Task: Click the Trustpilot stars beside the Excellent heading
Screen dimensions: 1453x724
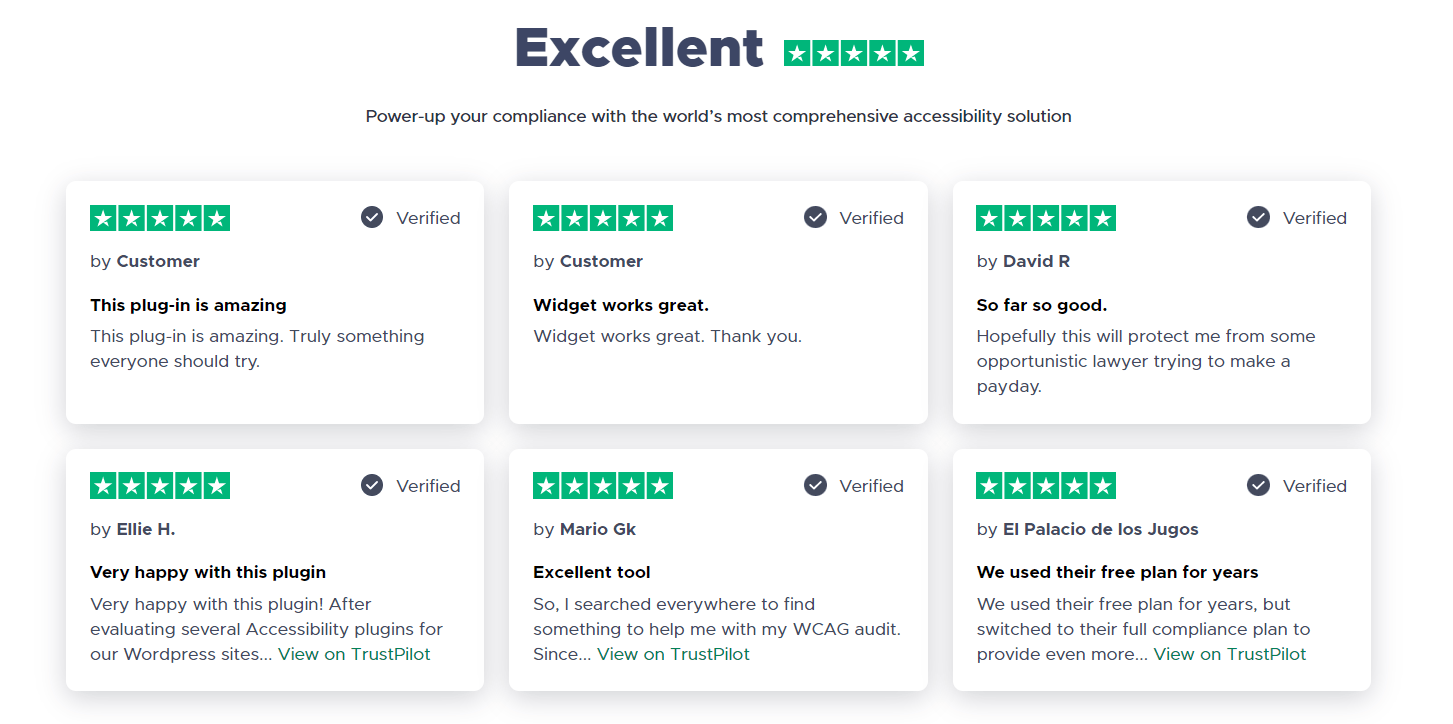Action: tap(853, 51)
